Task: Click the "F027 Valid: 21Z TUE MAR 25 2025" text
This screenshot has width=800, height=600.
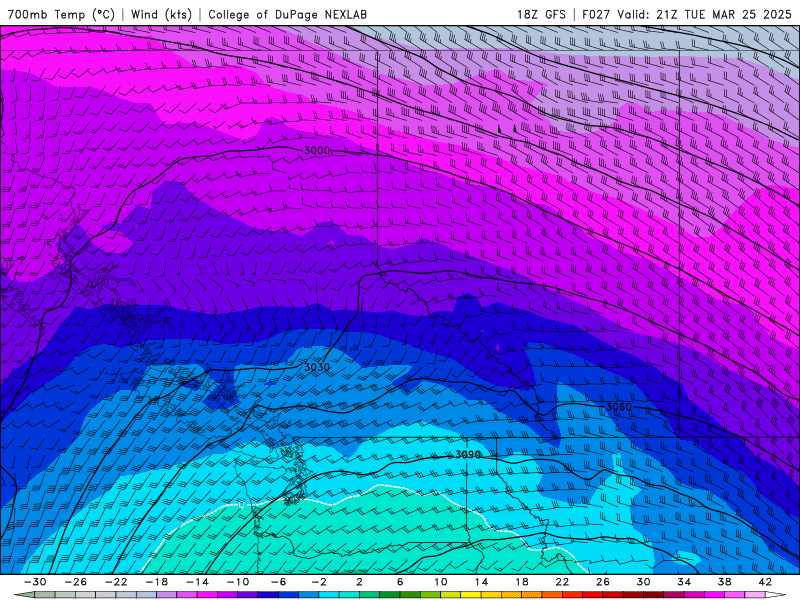Action: click(687, 14)
